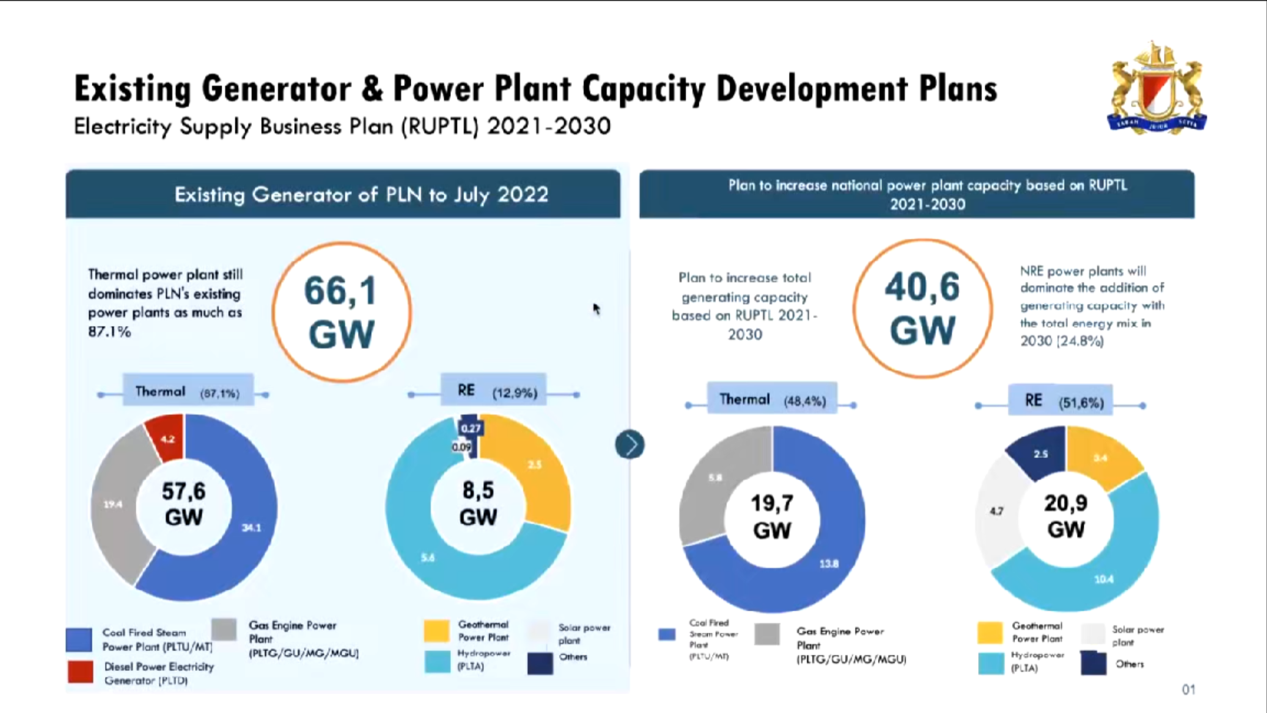Viewport: 1267px width, 713px height.
Task: Click the yellow Geothermal swatch in the right legend
Action: [x=989, y=632]
